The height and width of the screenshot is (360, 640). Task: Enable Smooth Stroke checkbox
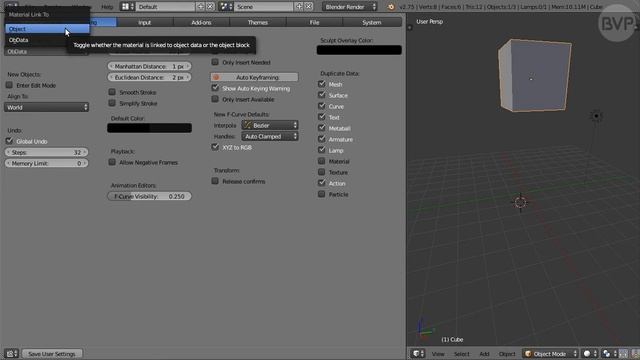point(112,92)
